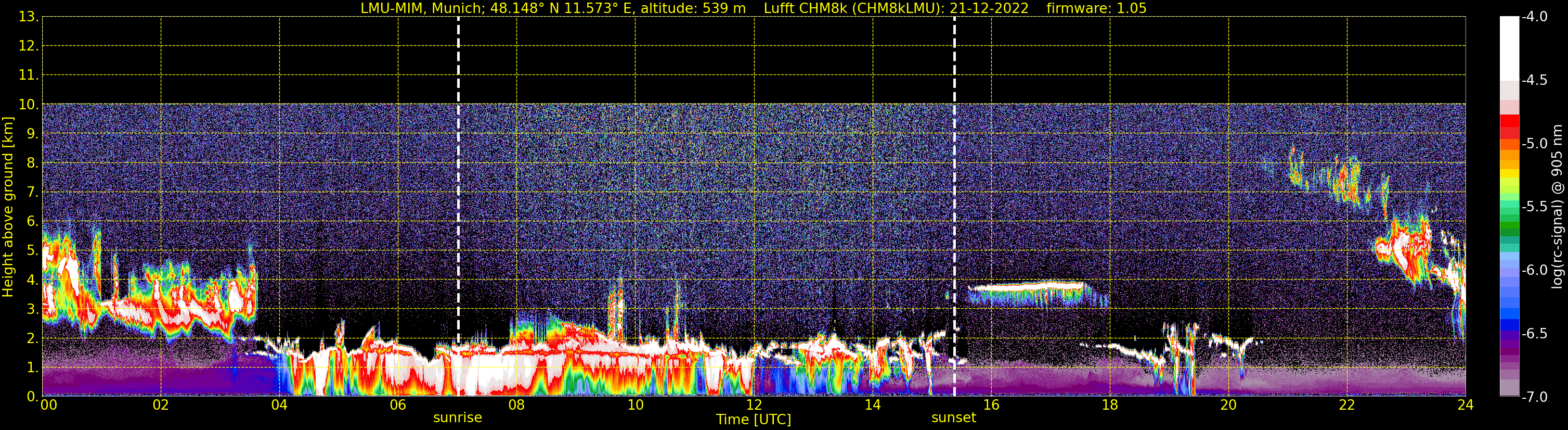Click the "14" time-axis tick label
This screenshot has width=1568, height=430.
tap(873, 405)
